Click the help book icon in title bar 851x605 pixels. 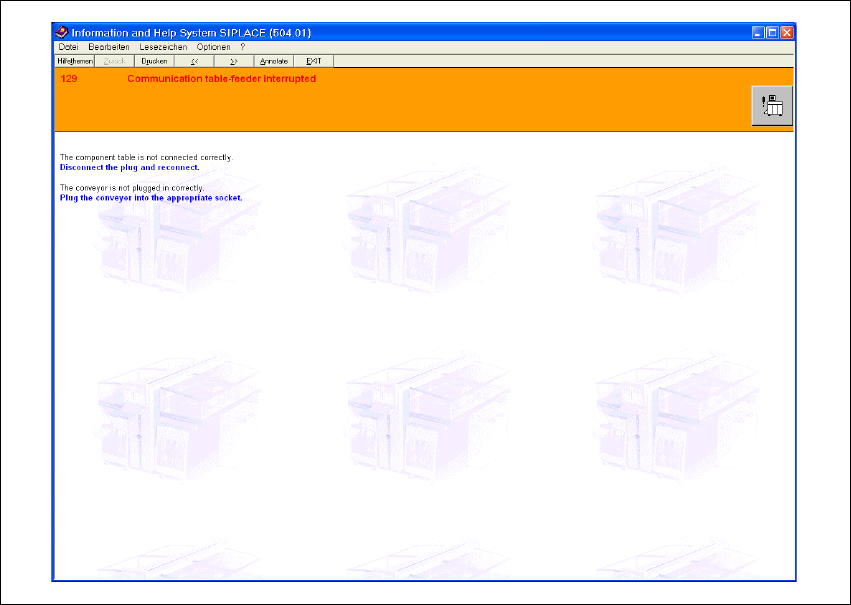click(x=62, y=33)
